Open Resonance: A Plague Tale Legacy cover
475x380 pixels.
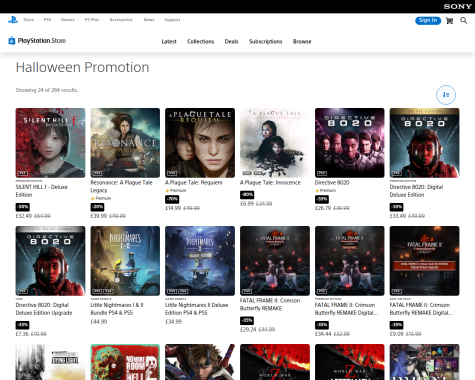[125, 143]
